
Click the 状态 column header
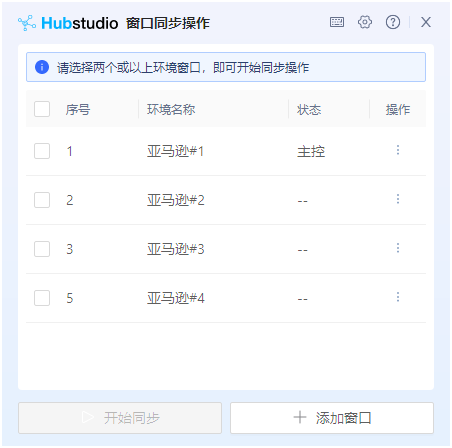[309, 109]
